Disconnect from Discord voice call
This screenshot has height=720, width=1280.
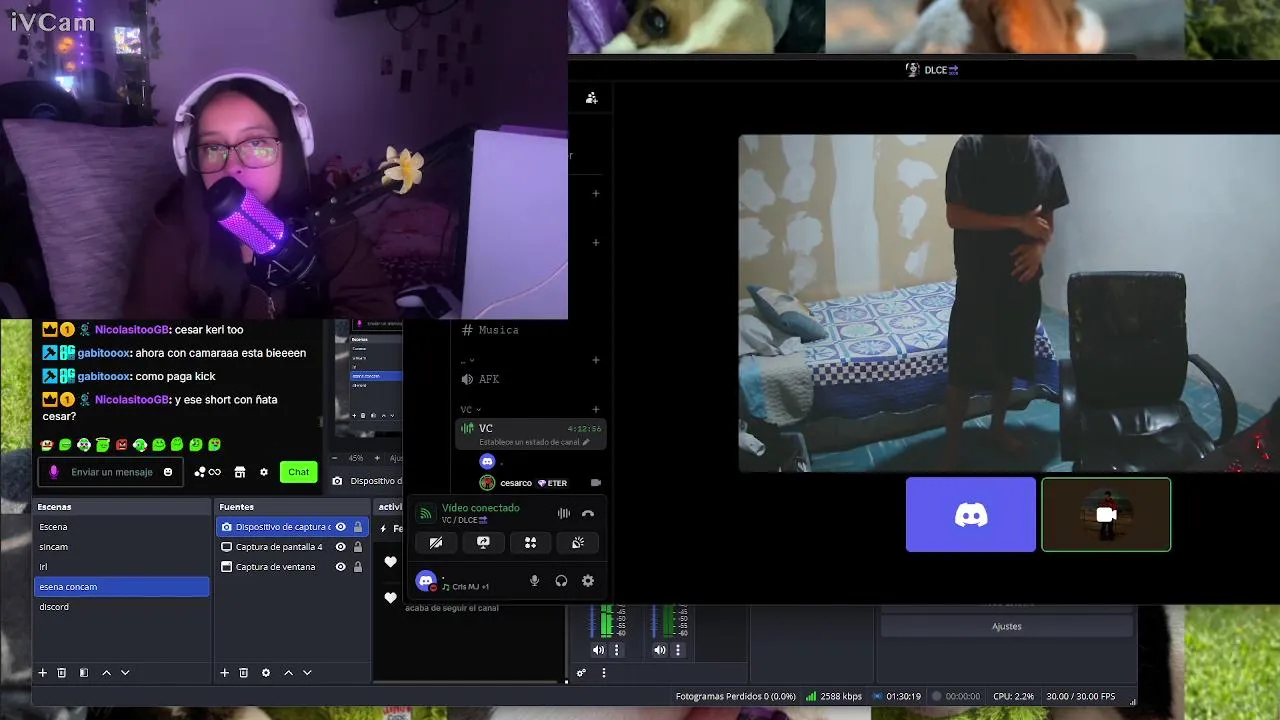pos(588,513)
